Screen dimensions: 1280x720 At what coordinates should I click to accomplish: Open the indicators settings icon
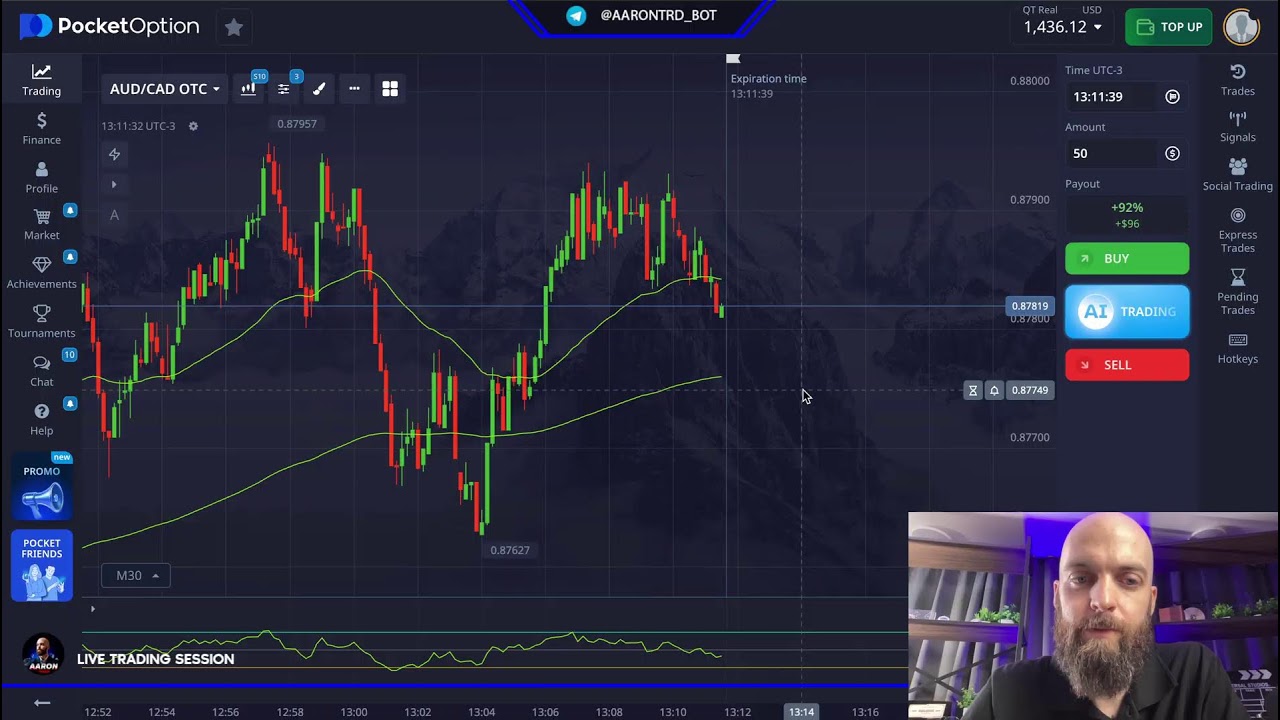284,89
